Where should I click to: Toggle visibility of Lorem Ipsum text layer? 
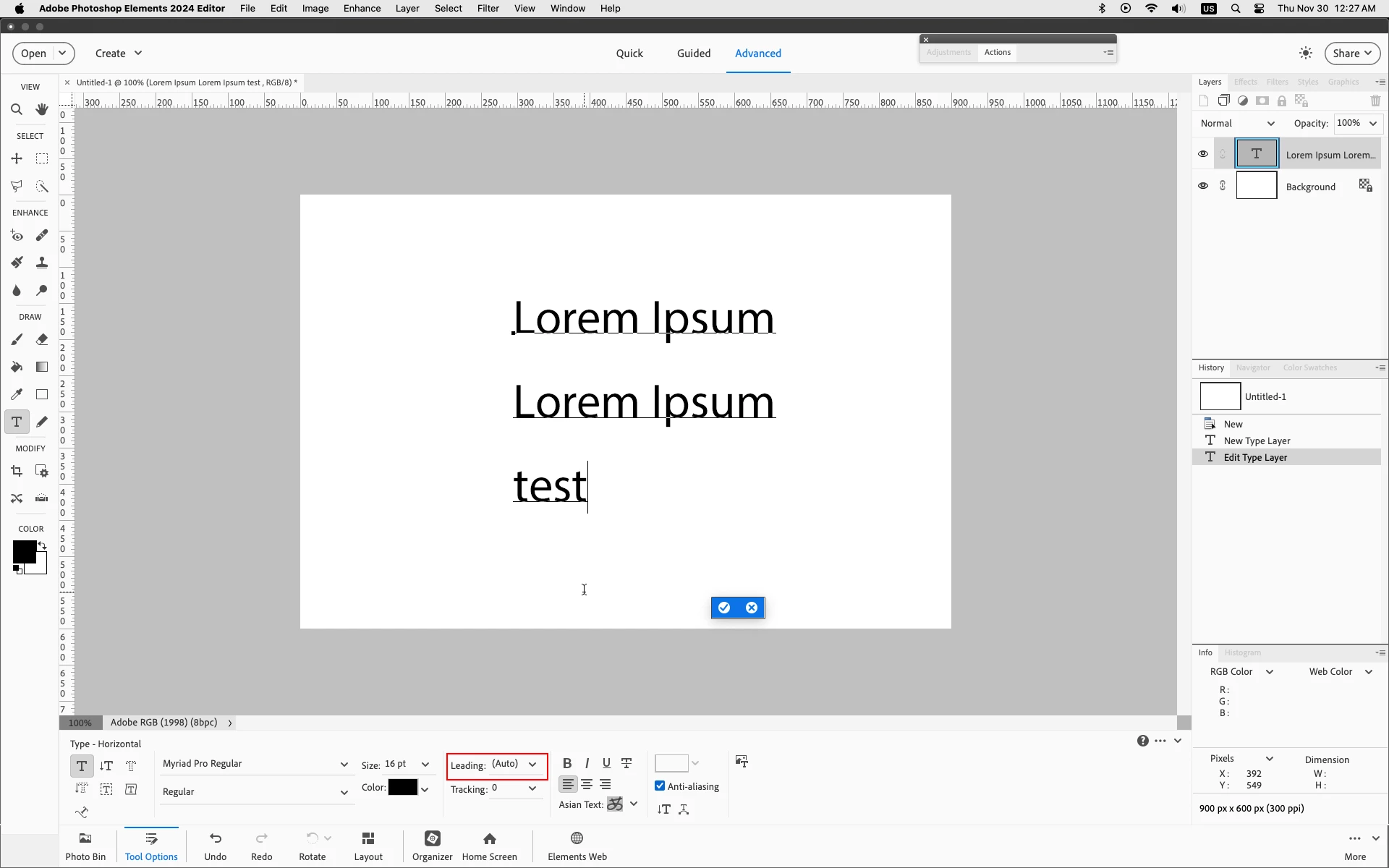[1203, 154]
